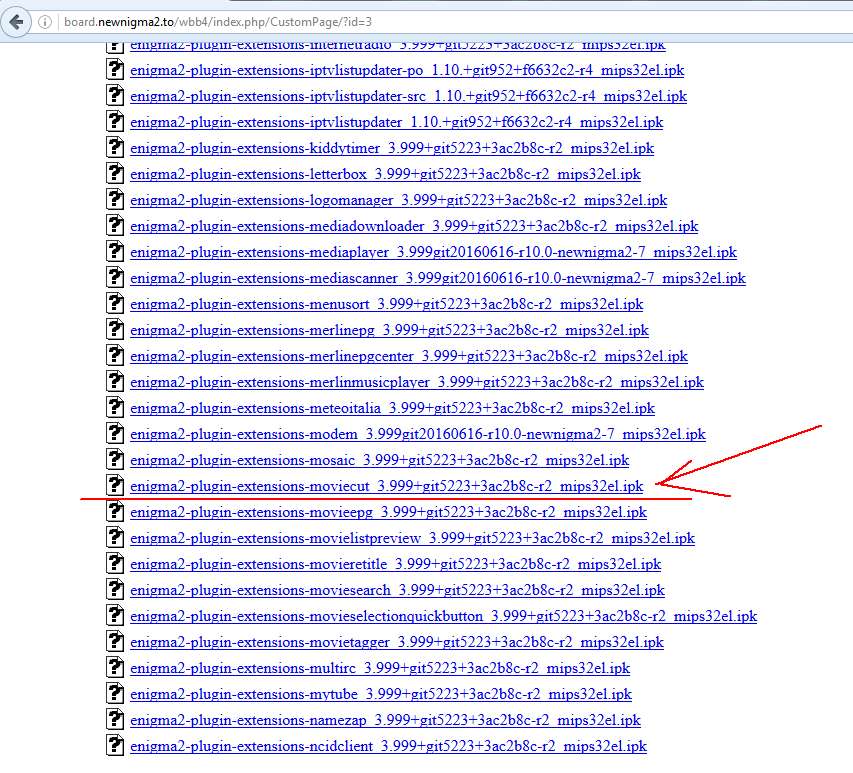Viewport: 853px width, 773px height.
Task: Click the browser back arrow button
Action: 18,21
